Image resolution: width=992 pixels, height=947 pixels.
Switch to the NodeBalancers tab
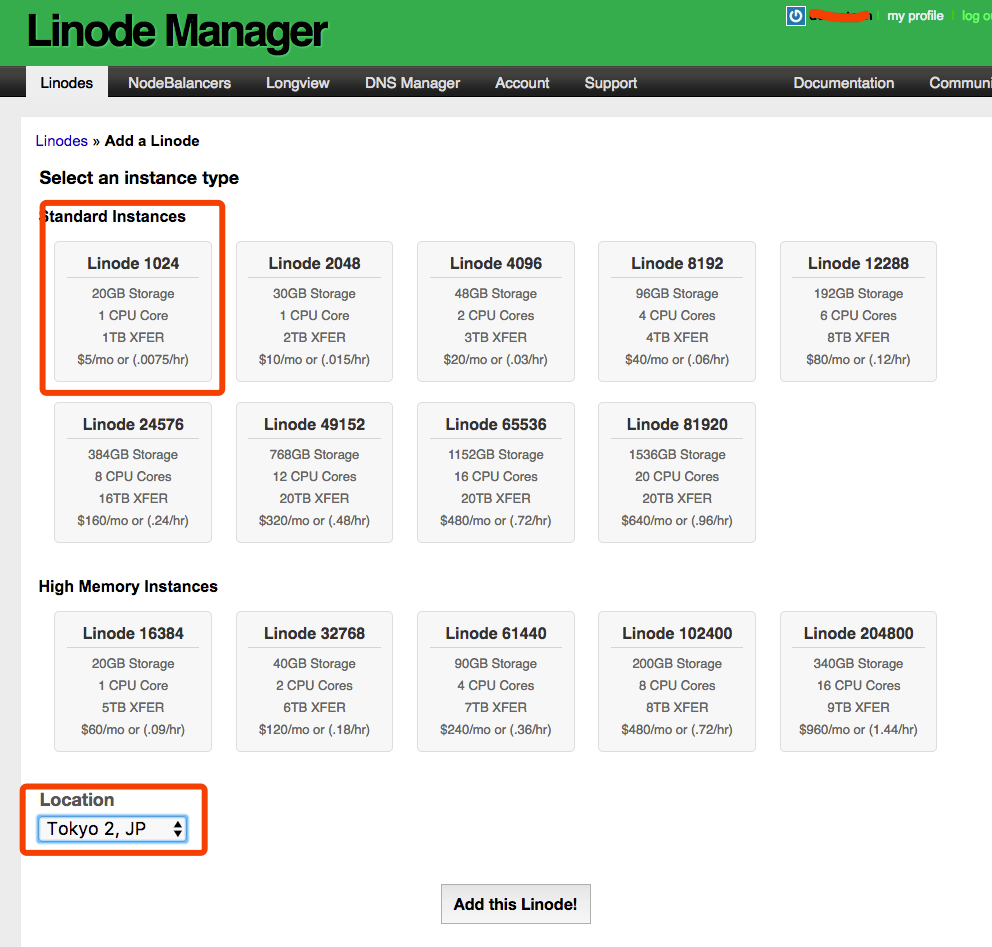pyautogui.click(x=179, y=83)
